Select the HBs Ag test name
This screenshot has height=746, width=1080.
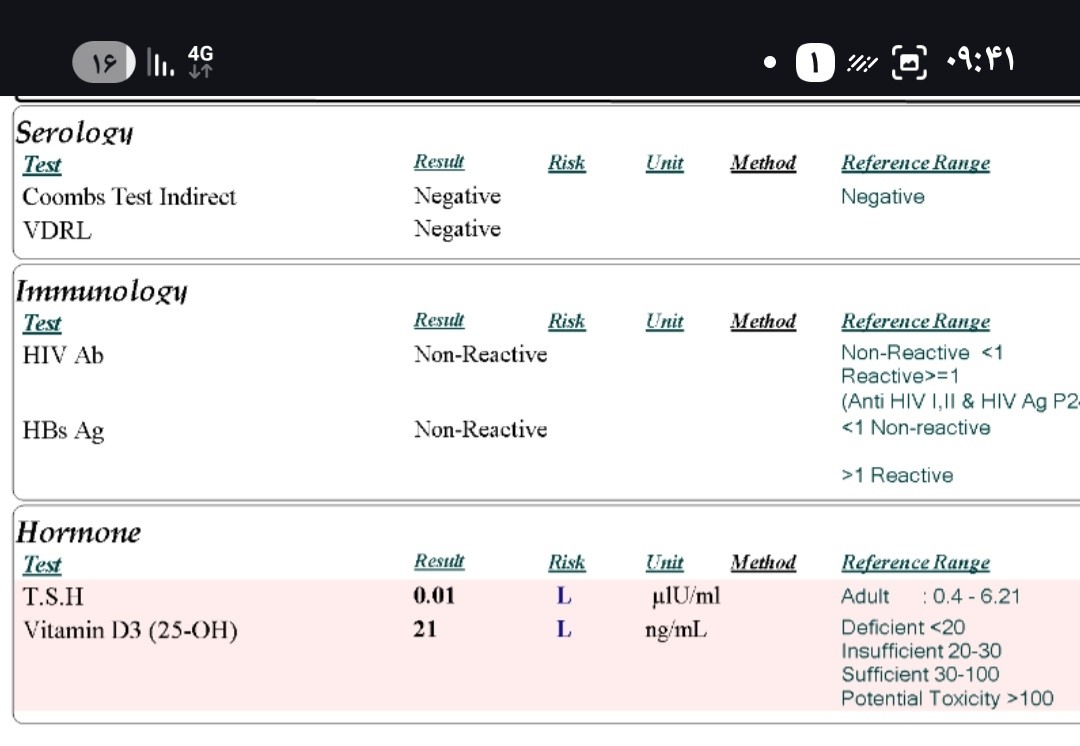point(63,431)
